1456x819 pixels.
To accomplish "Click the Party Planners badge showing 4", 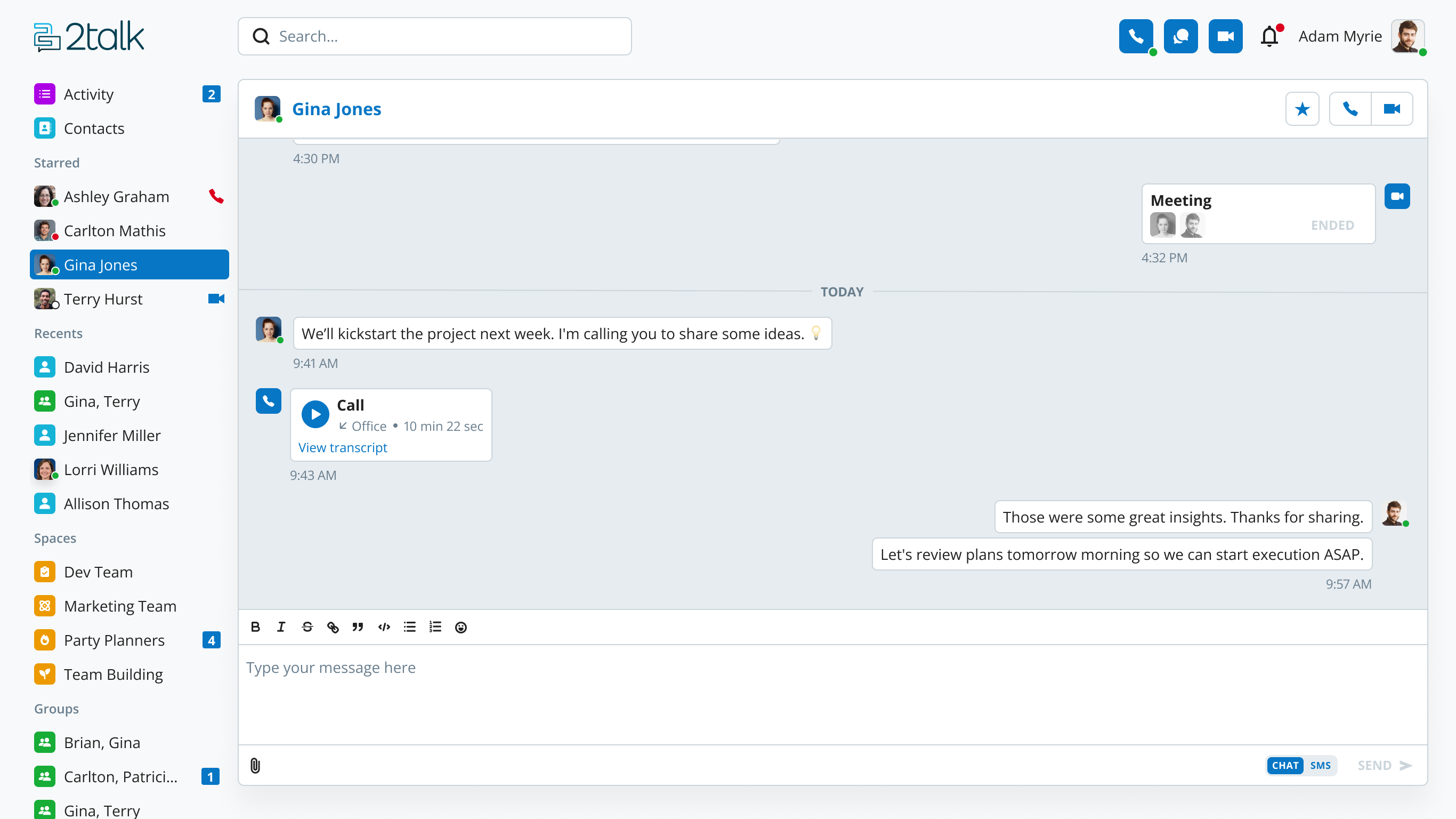I will click(x=211, y=640).
